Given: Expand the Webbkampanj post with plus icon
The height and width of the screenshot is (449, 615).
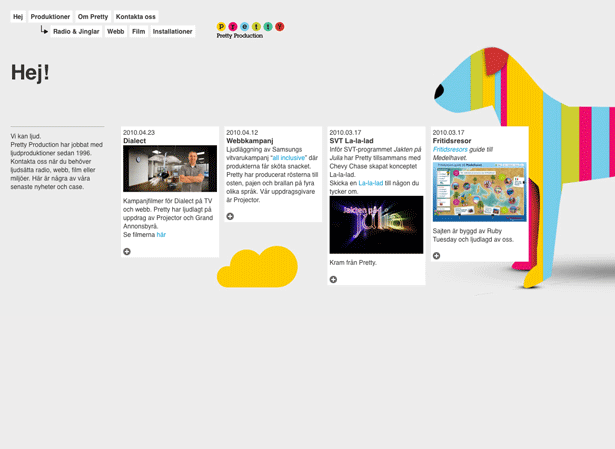Looking at the screenshot, I should [x=230, y=216].
